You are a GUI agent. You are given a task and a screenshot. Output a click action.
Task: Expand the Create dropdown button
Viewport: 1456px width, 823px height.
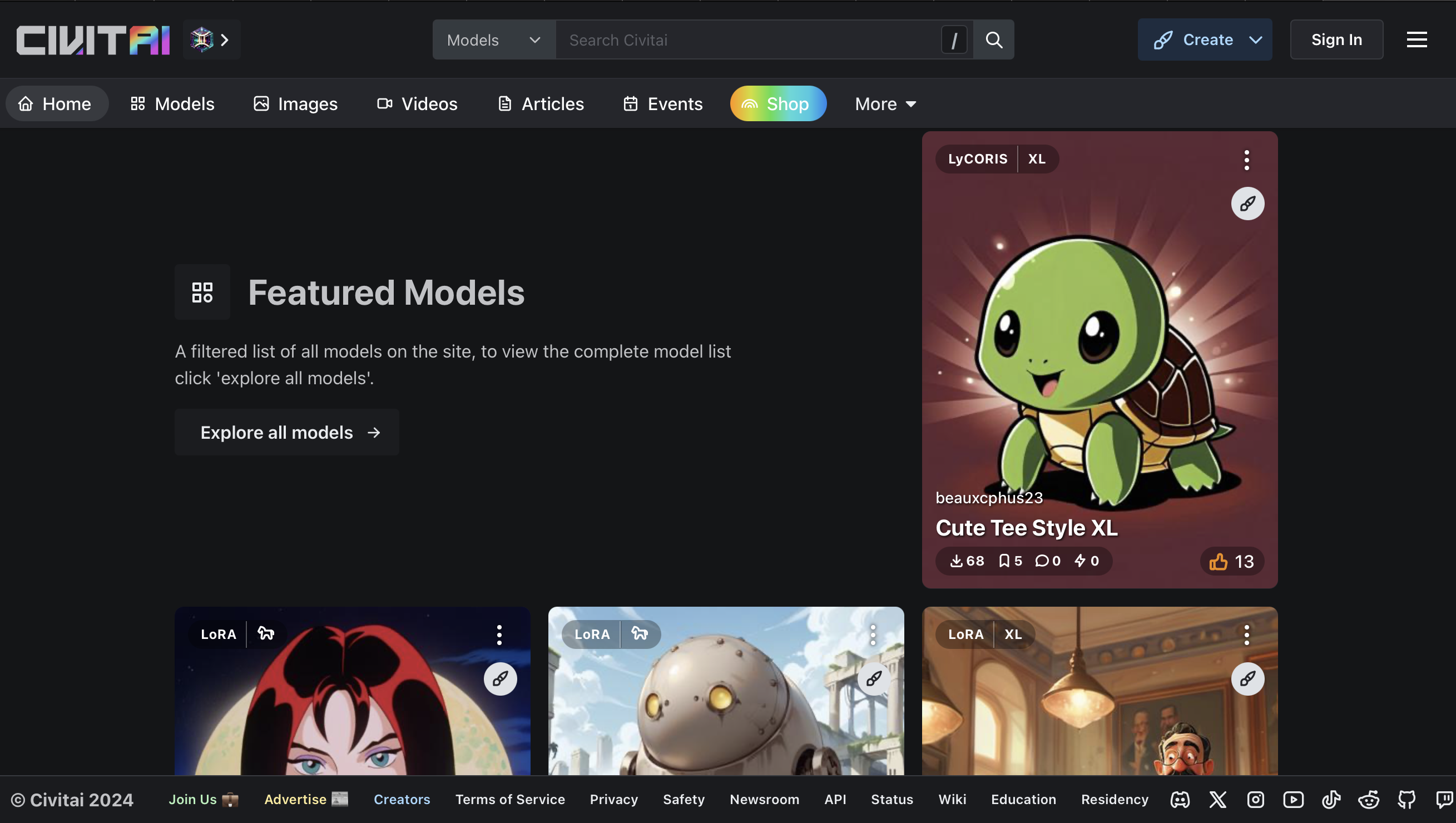(1205, 39)
